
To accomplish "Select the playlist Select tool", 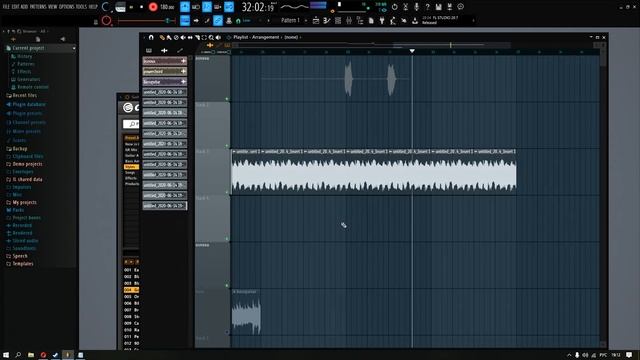I will point(204,37).
